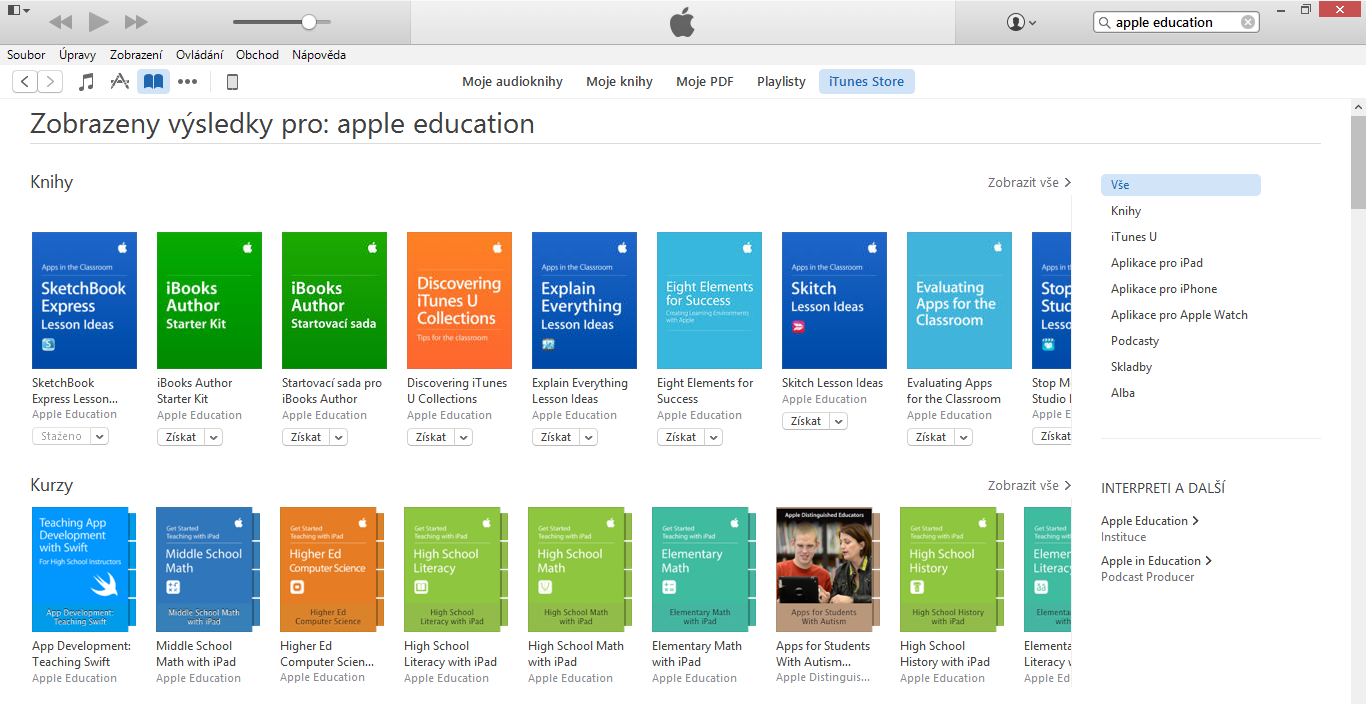Select the Vše filter in sidebar
This screenshot has width=1366, height=704.
(x=1181, y=185)
